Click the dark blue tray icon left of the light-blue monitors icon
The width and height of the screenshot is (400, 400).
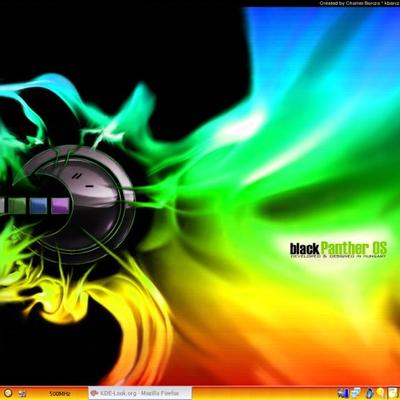click(x=342, y=393)
